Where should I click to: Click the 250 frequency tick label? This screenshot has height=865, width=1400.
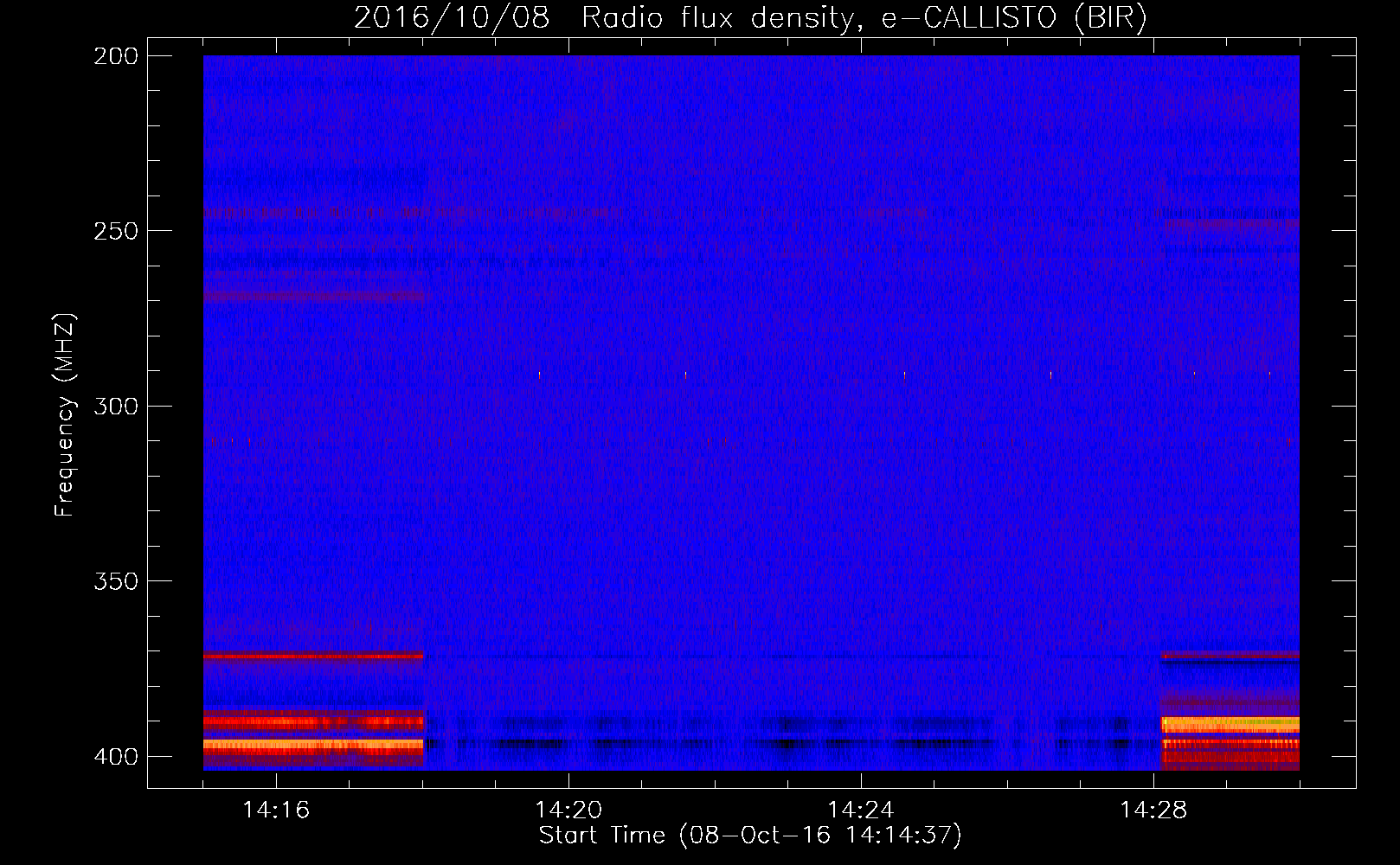click(x=115, y=231)
